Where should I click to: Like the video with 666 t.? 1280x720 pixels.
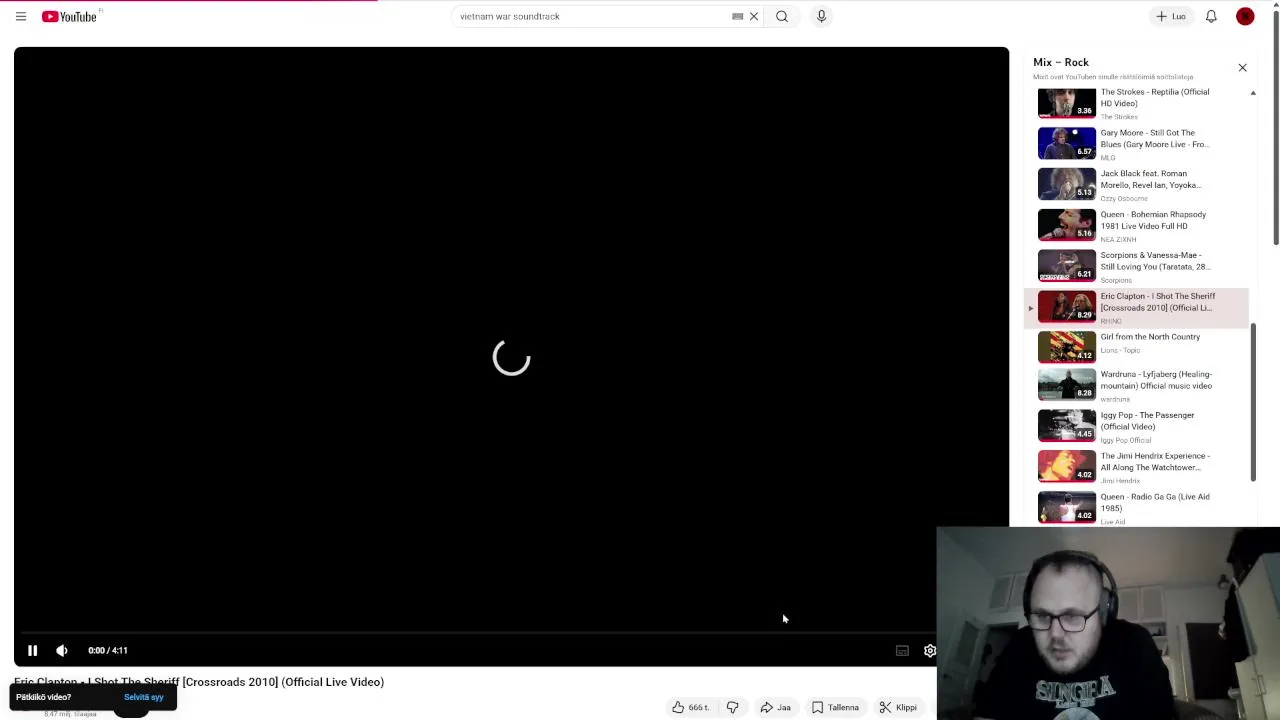point(690,707)
